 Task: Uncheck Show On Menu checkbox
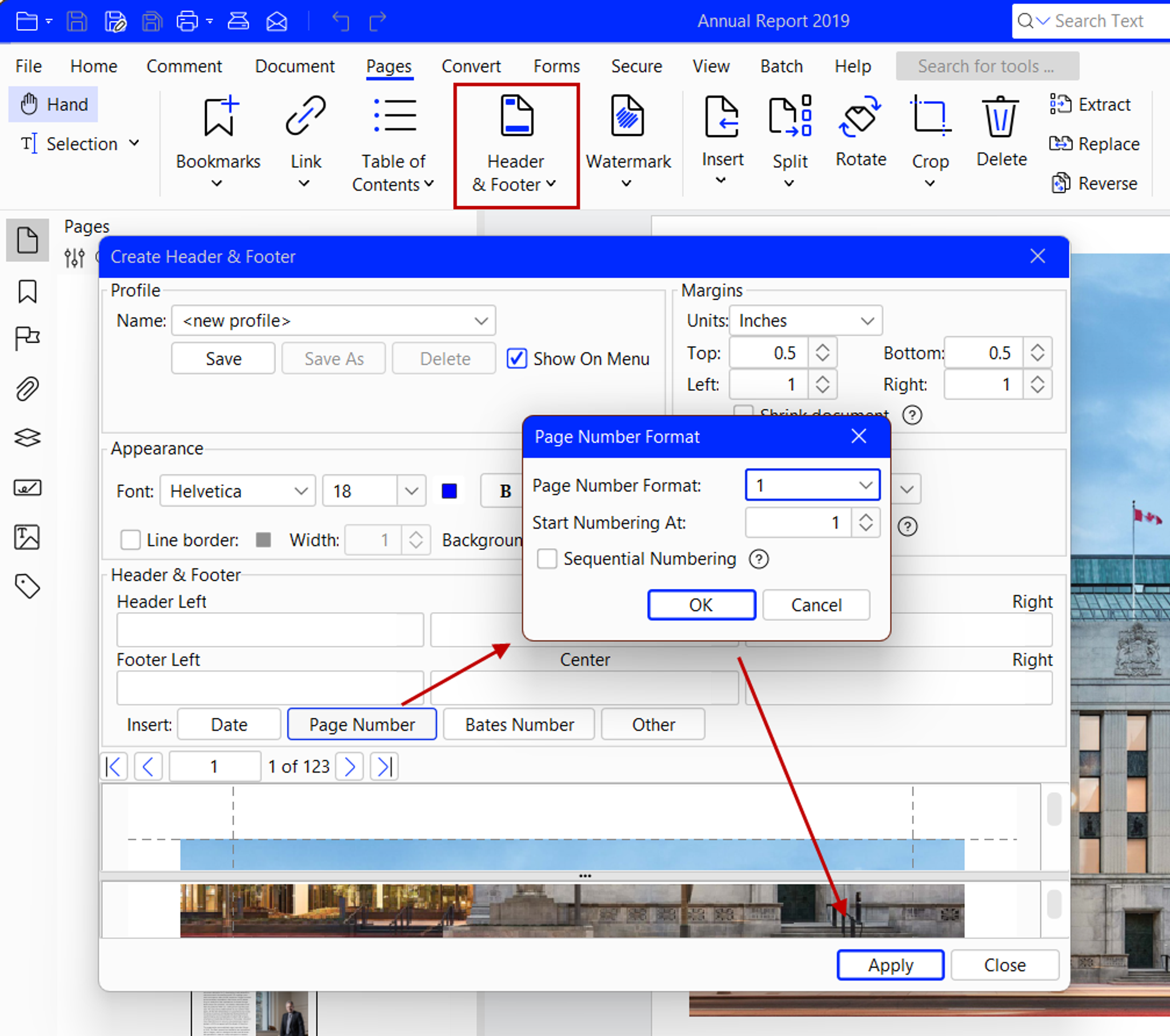coord(516,359)
